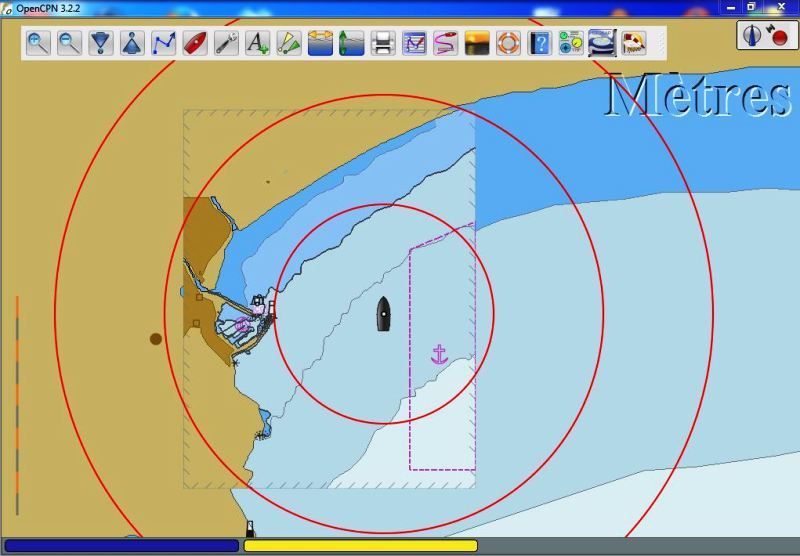The width and height of the screenshot is (800, 556).
Task: Start the Create Route tool
Action: click(164, 43)
